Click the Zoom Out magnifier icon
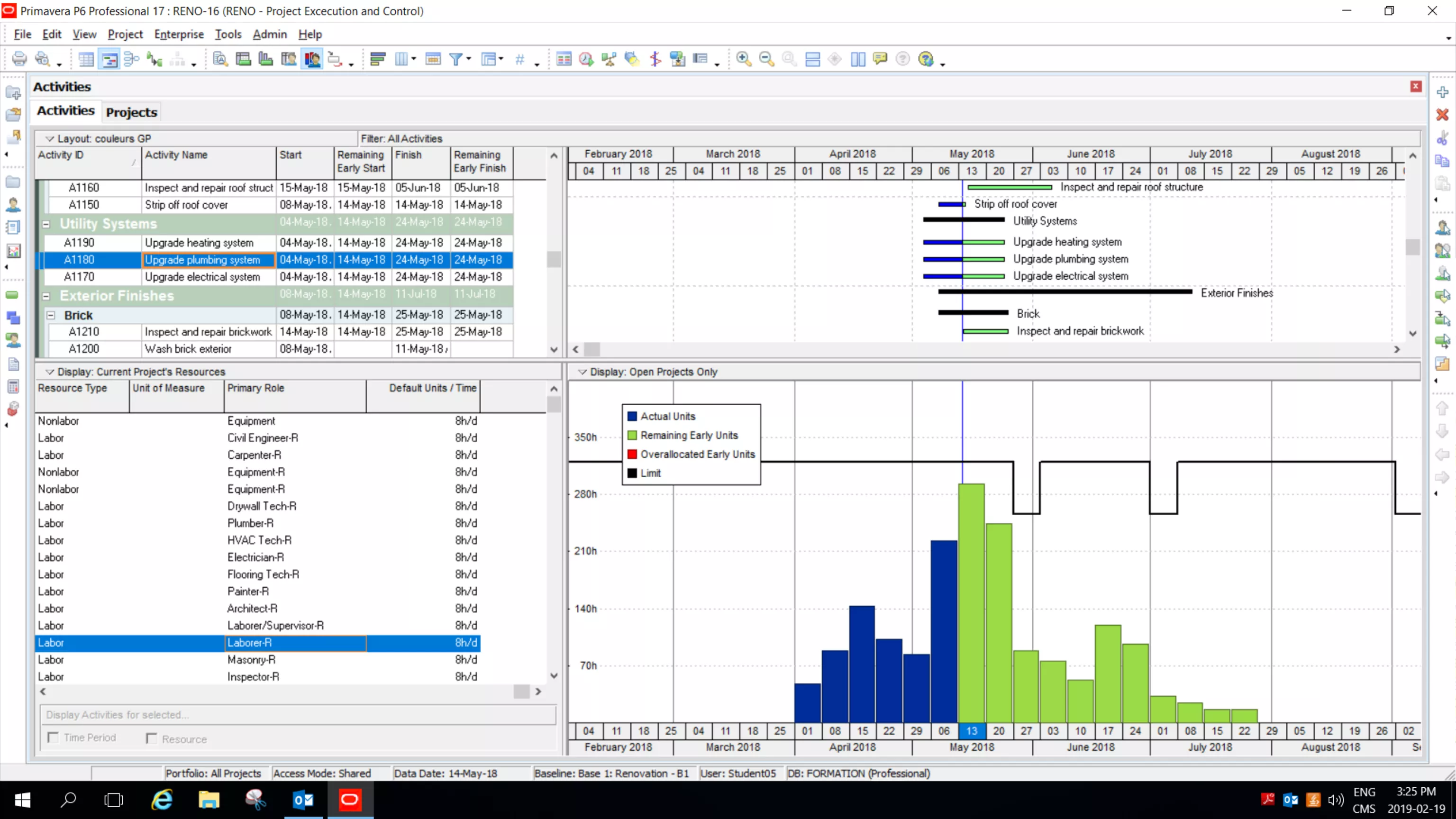This screenshot has width=1456, height=819. click(x=766, y=59)
